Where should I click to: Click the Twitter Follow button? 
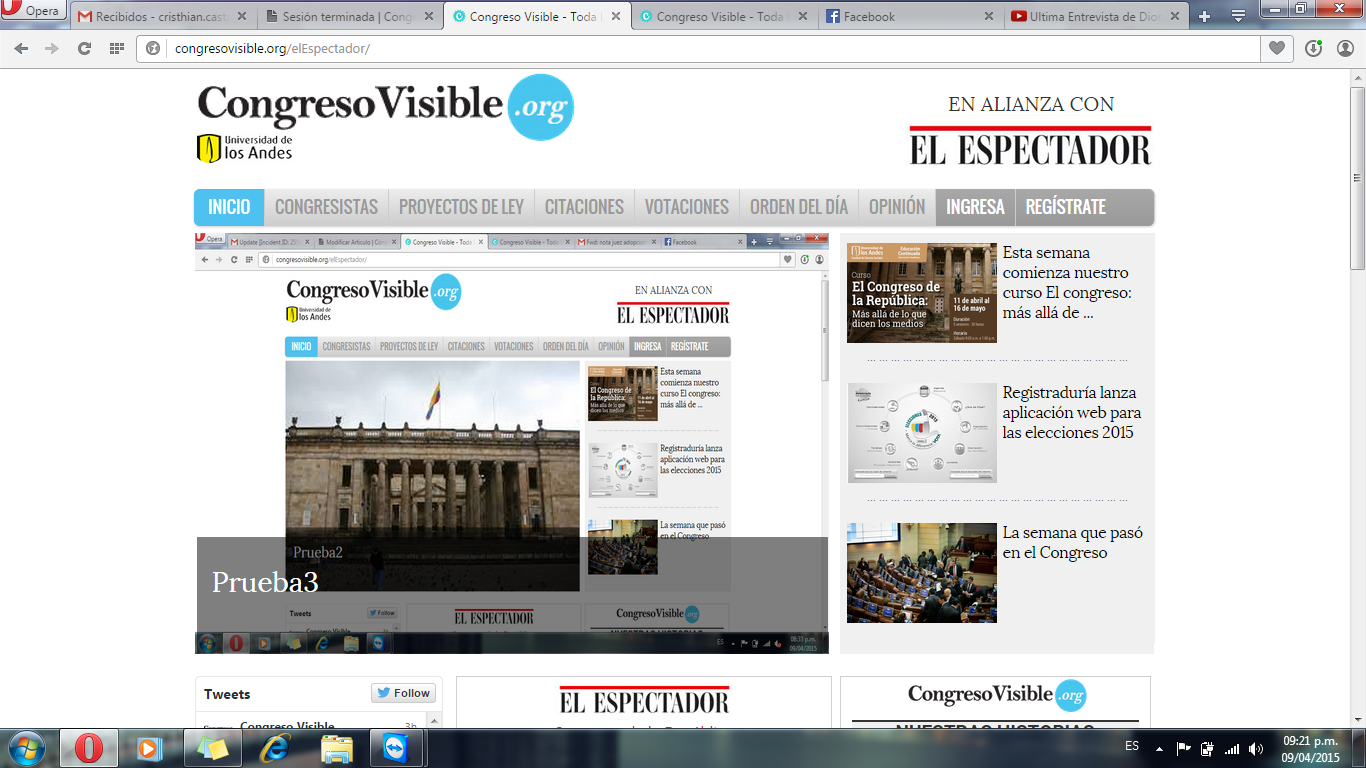click(x=402, y=693)
